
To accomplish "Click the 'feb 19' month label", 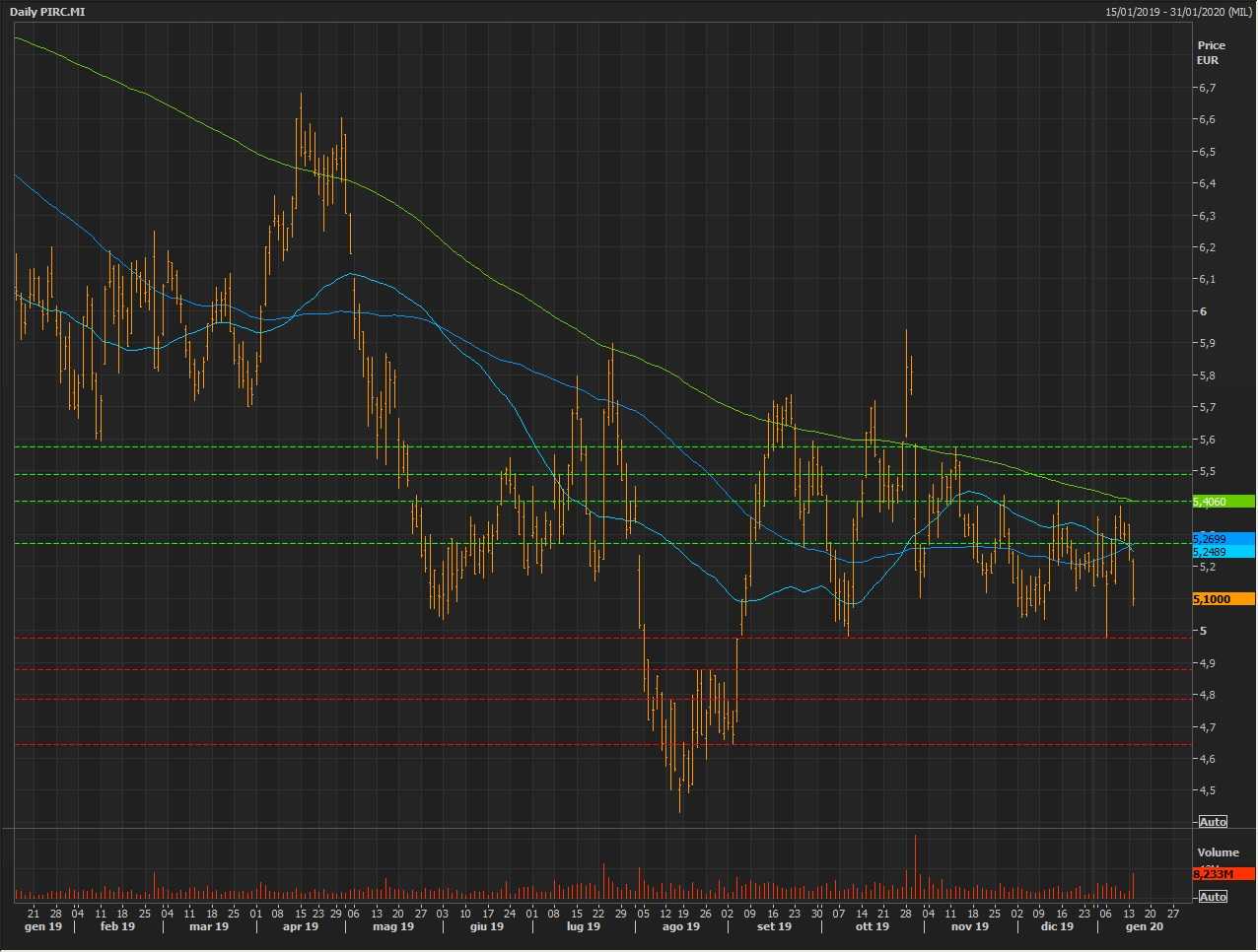I will pos(117,926).
